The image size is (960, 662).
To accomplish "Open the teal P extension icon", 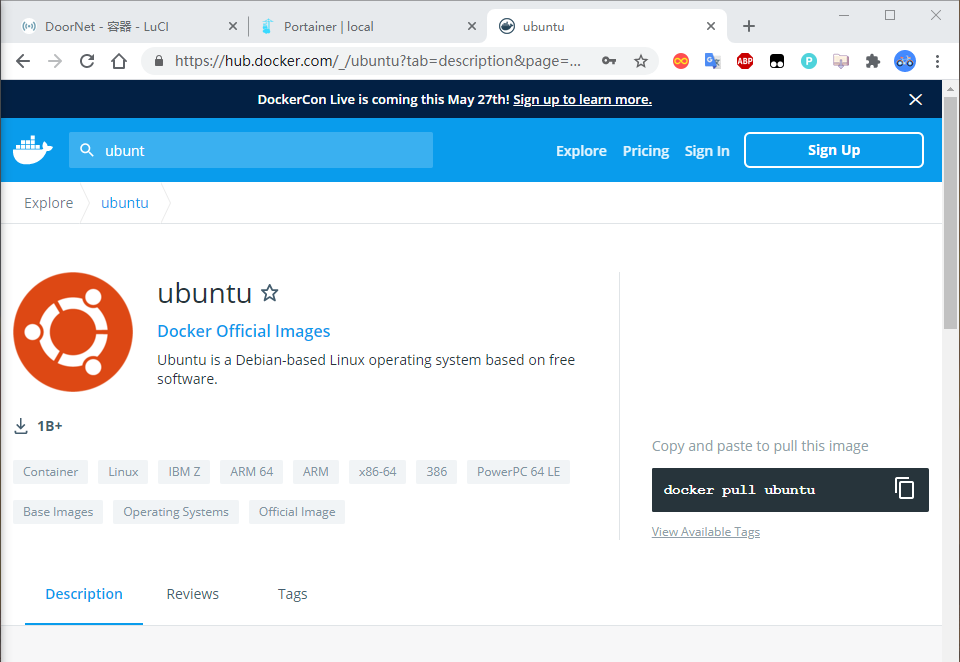I will pyautogui.click(x=809, y=61).
